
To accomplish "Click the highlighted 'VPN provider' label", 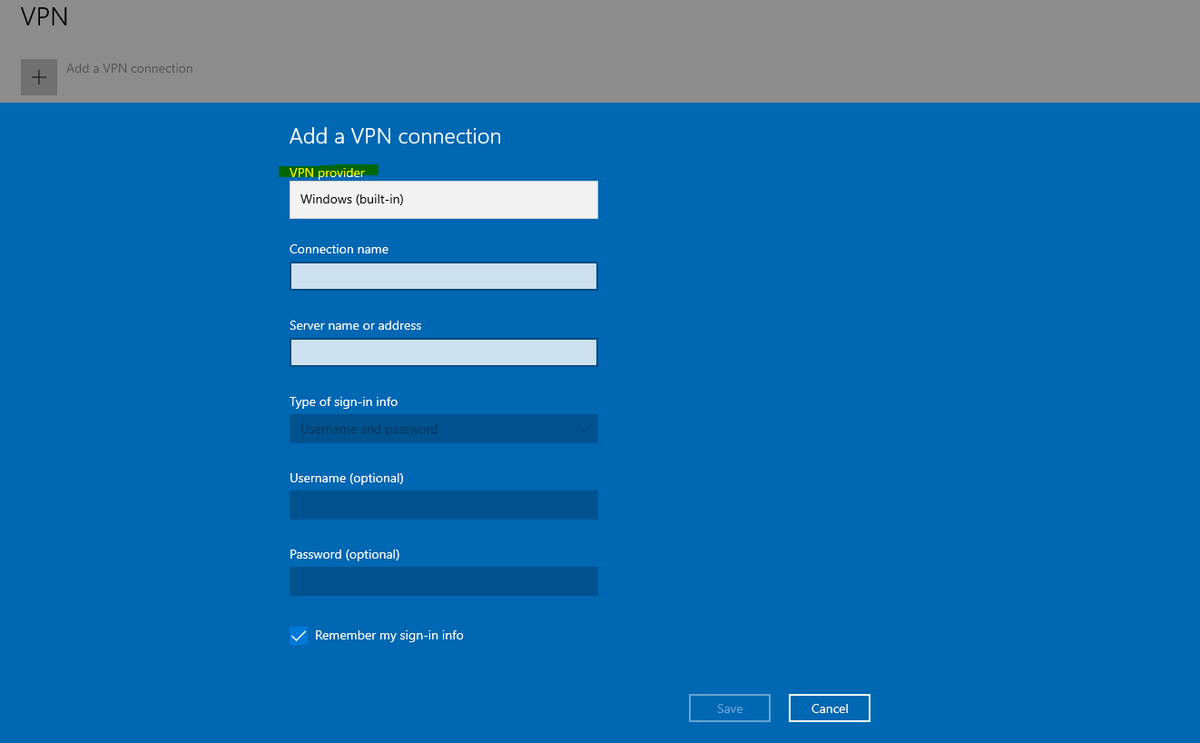I will click(328, 172).
